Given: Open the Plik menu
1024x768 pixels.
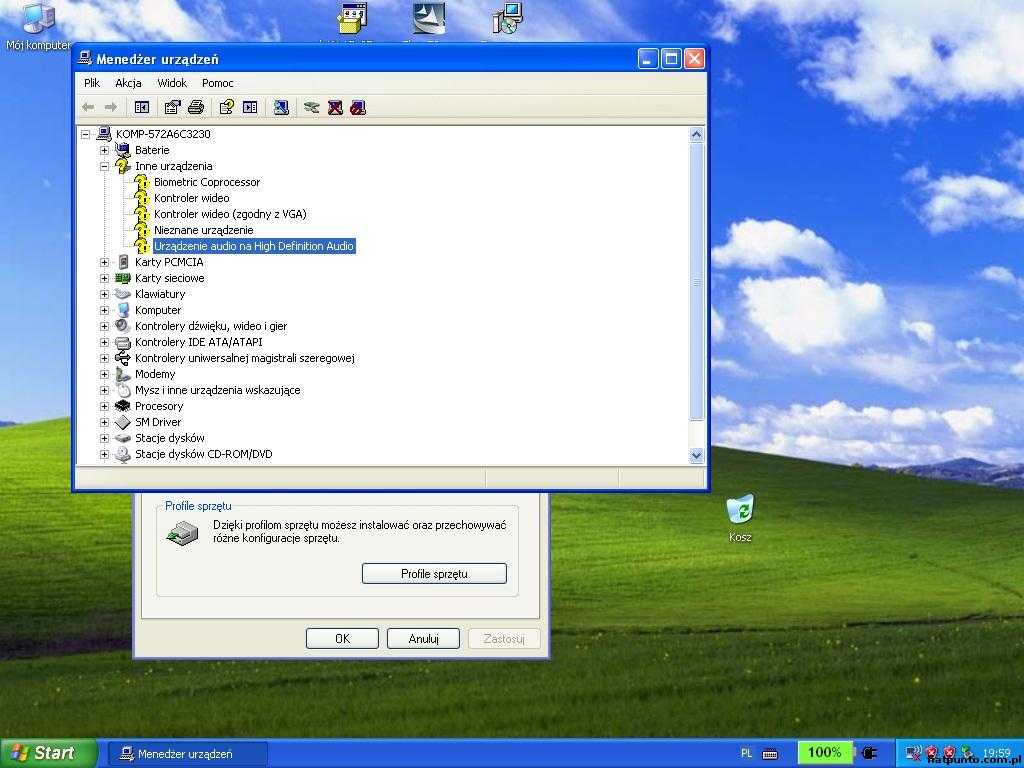Looking at the screenshot, I should [92, 83].
